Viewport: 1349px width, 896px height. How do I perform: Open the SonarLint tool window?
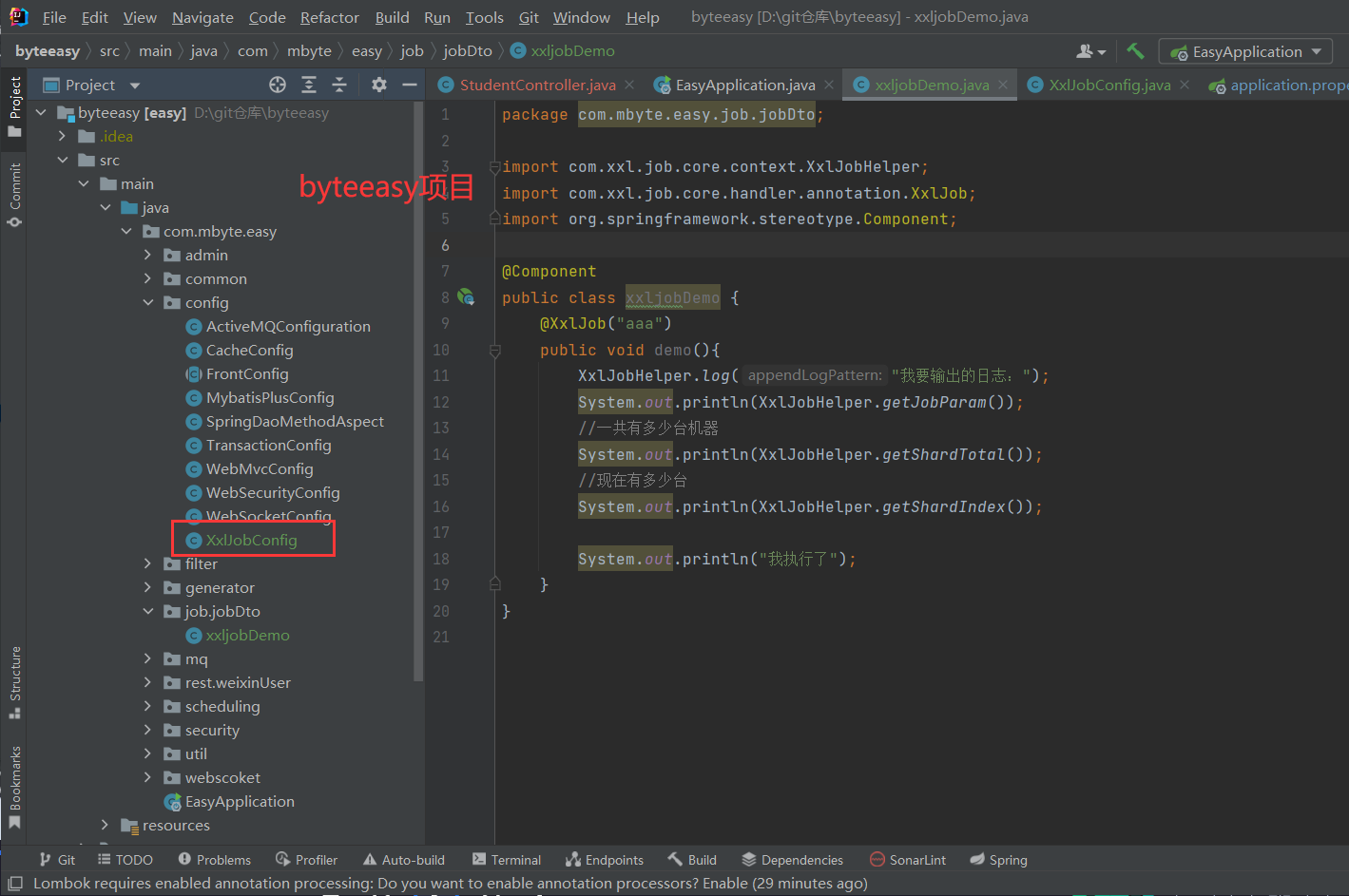pyautogui.click(x=908, y=860)
